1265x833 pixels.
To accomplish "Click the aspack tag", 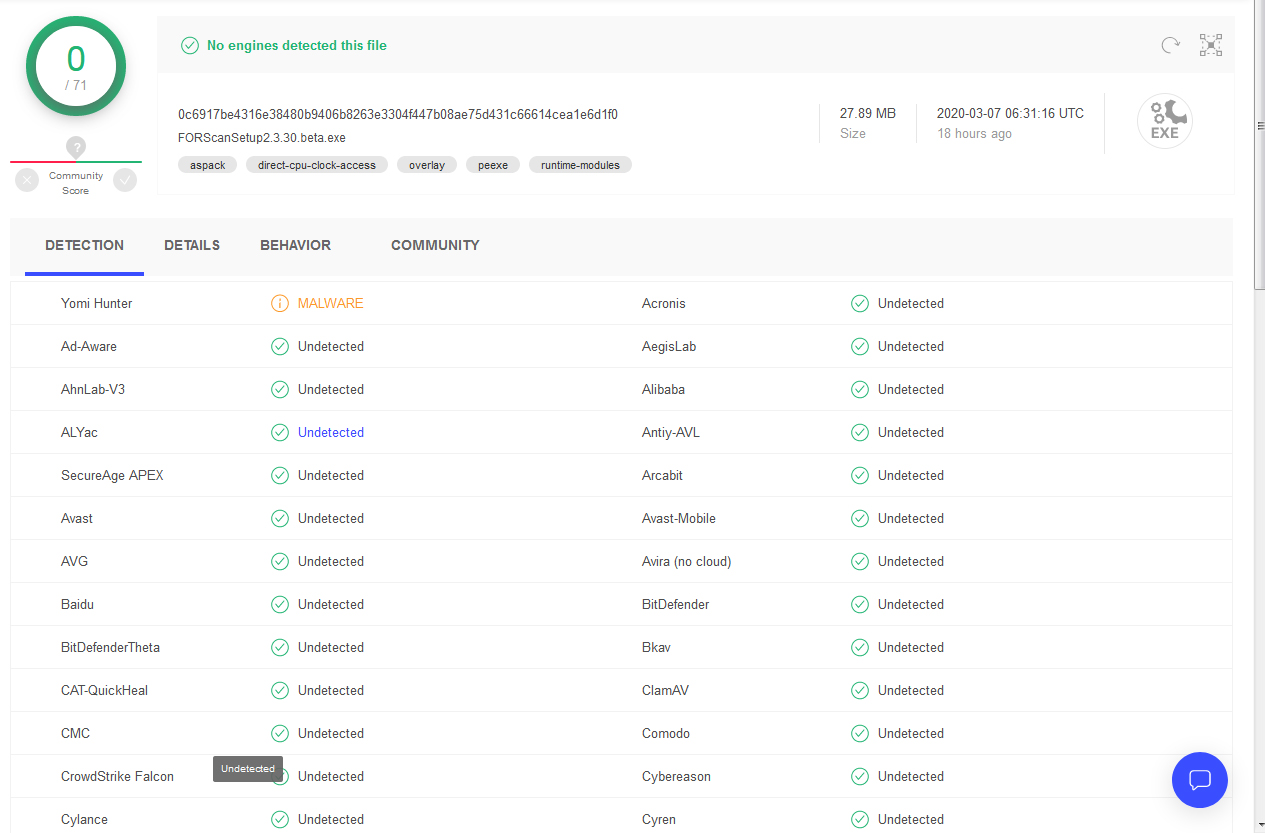I will [208, 165].
